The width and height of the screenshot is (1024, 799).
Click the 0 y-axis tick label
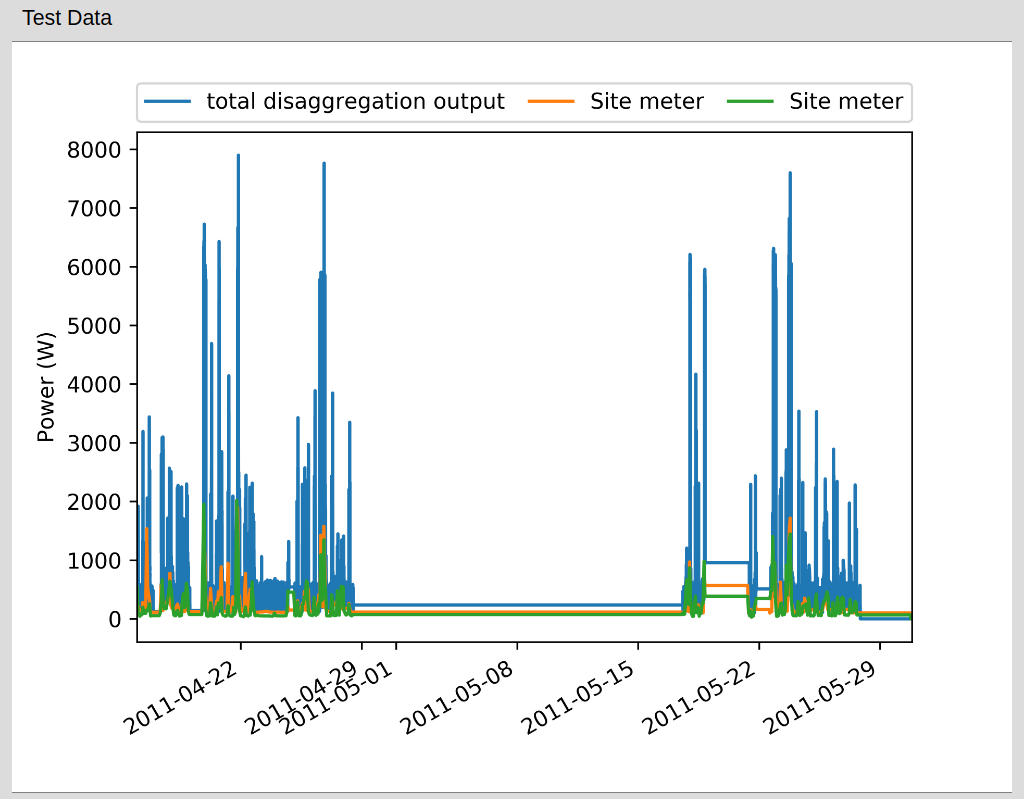[115, 619]
